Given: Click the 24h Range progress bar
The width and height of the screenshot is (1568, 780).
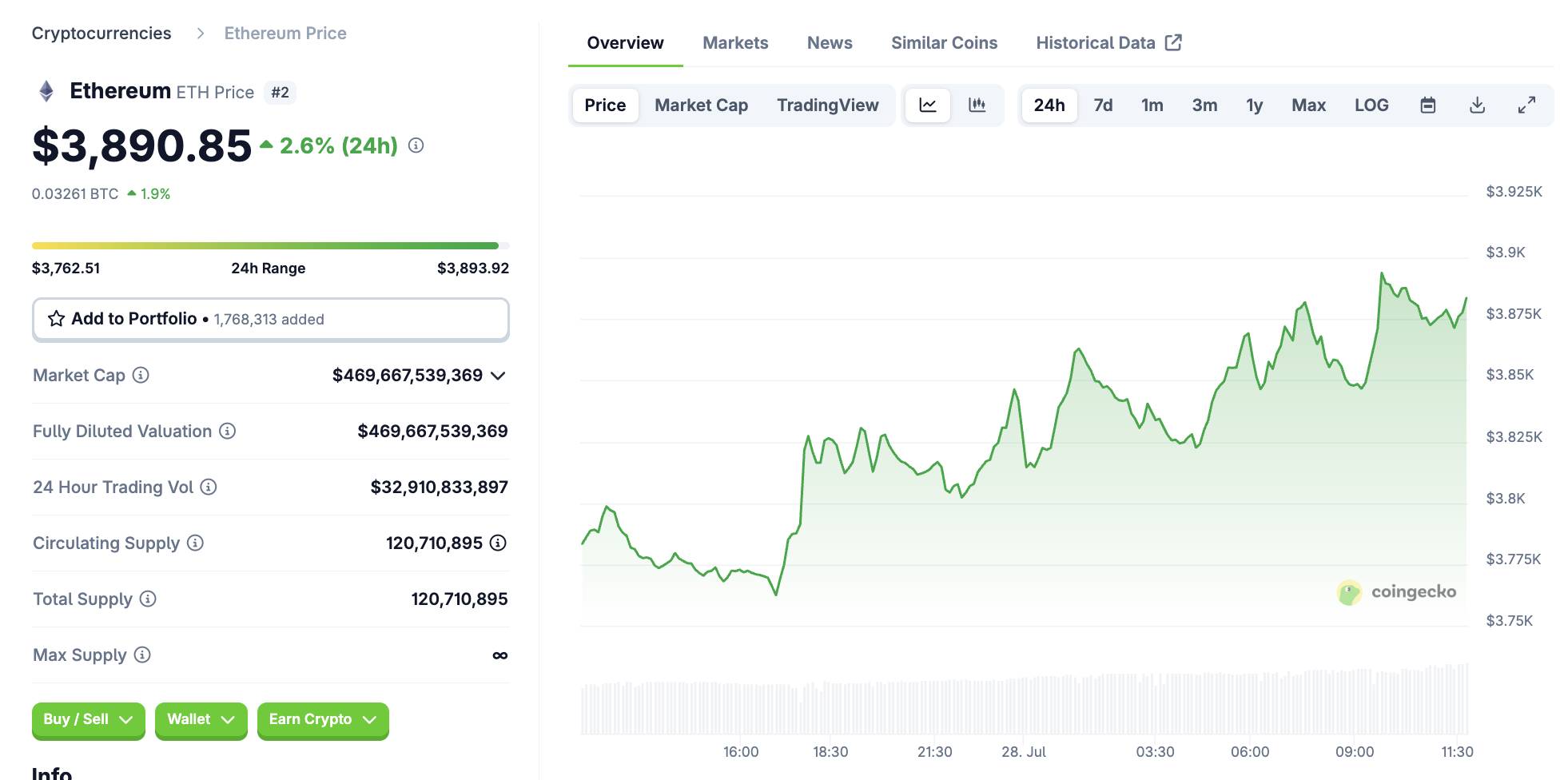Looking at the screenshot, I should click(270, 245).
